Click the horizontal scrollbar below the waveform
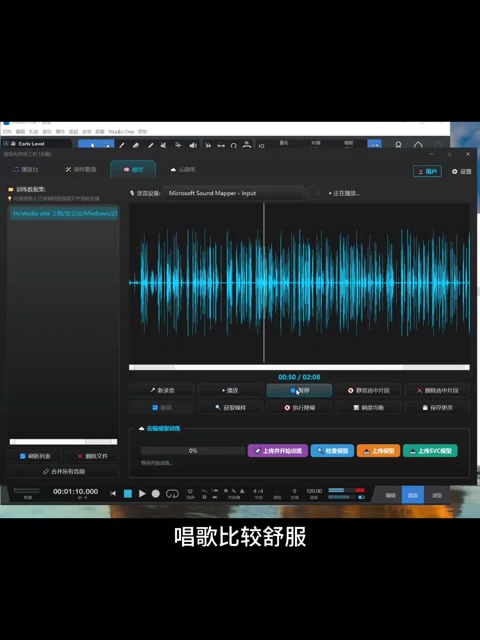Screen dimensions: 480x640 click(299, 367)
